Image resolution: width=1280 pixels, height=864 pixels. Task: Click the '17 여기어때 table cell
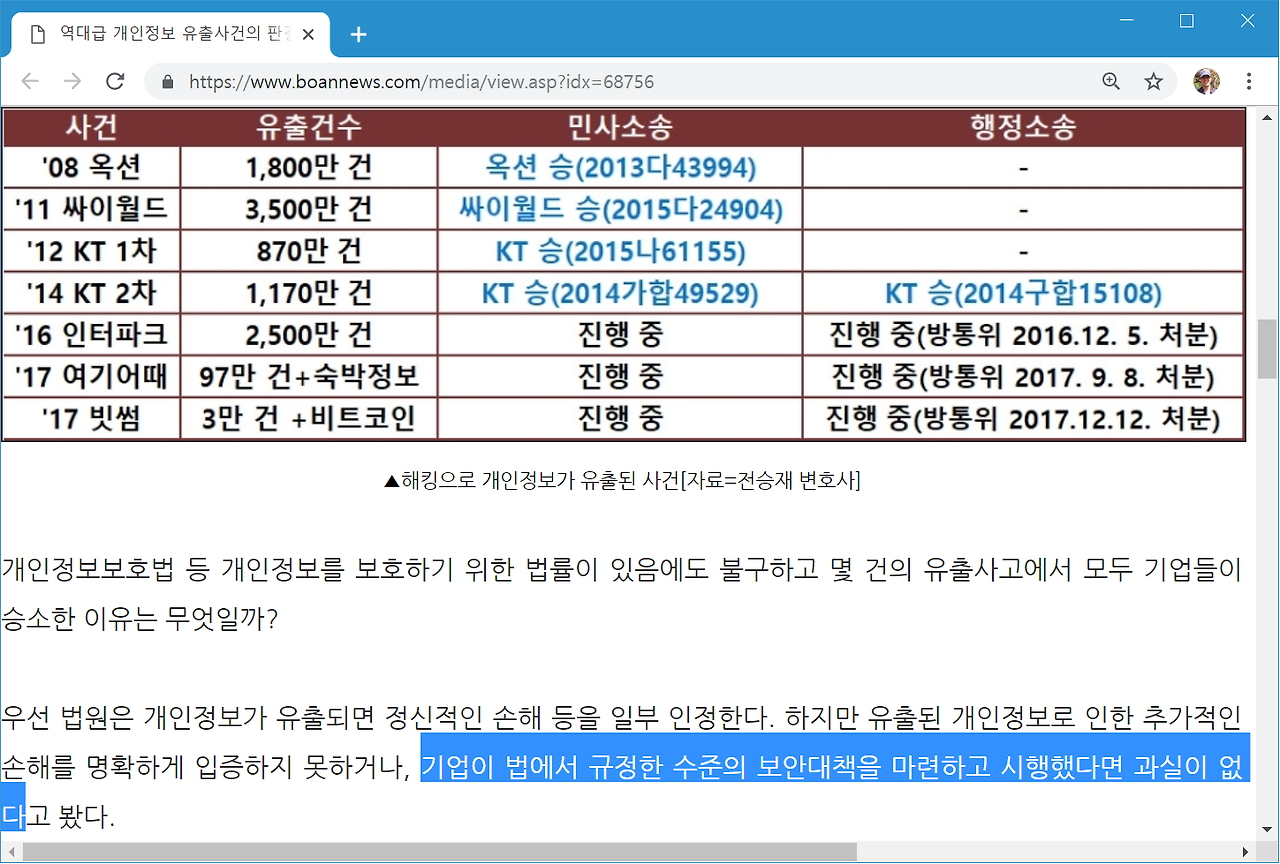pyautogui.click(x=92, y=376)
